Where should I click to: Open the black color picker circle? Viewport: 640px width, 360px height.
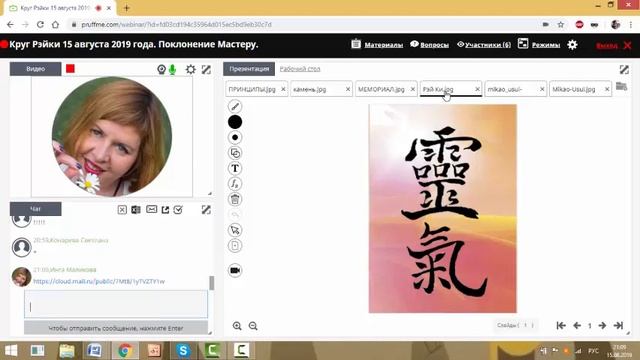point(235,122)
